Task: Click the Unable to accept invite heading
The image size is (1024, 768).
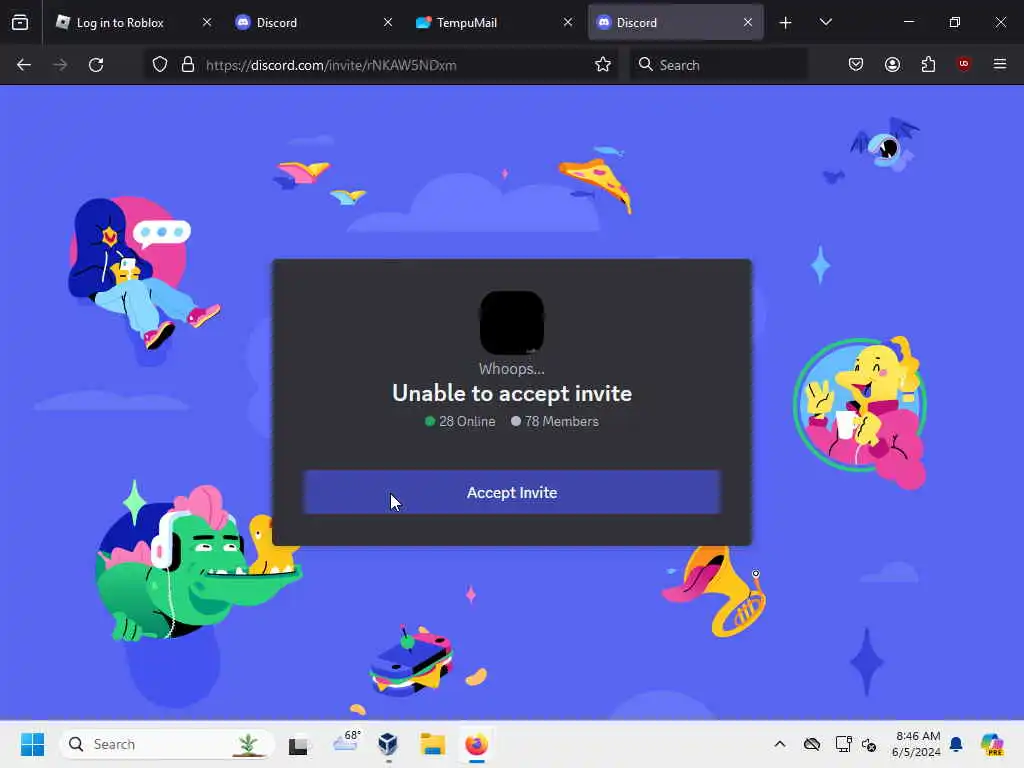Action: pyautogui.click(x=512, y=393)
